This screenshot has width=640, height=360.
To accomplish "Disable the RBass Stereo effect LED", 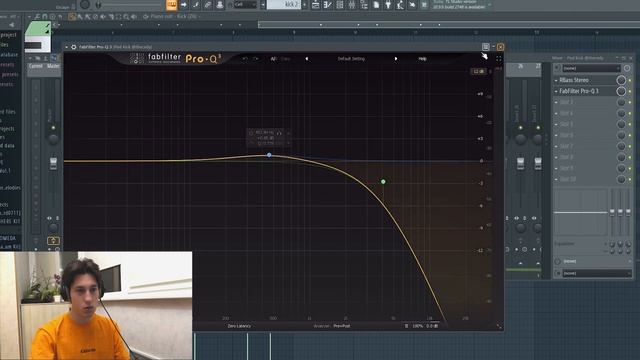I will [x=630, y=80].
